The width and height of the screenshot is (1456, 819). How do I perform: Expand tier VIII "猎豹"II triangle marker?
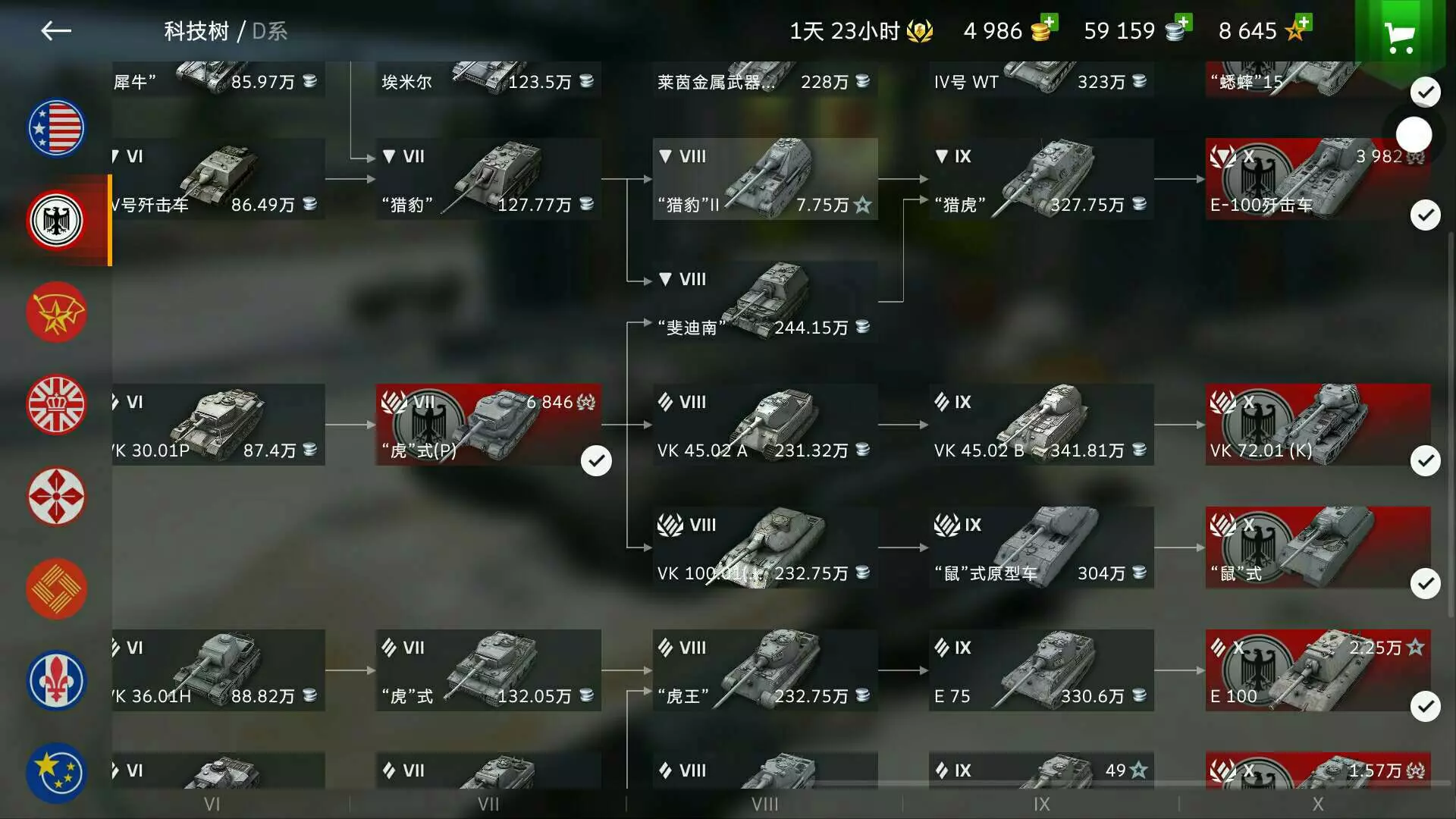coord(665,156)
